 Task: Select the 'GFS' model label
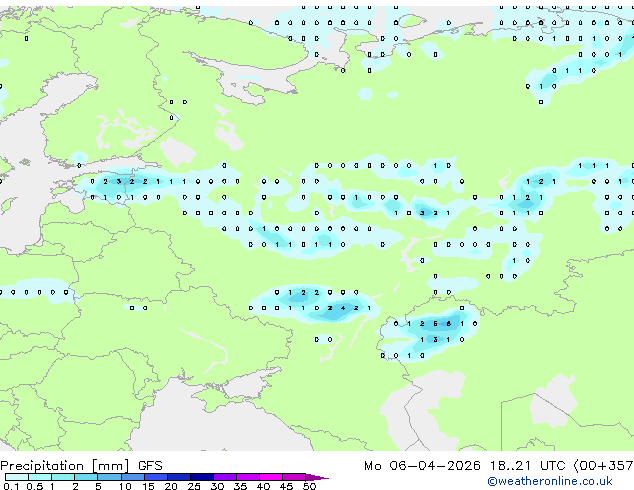point(150,466)
